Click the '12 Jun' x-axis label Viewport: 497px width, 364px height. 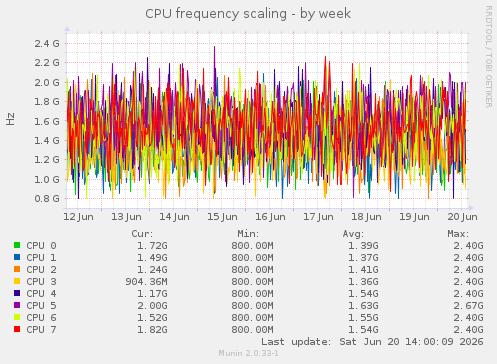point(78,217)
